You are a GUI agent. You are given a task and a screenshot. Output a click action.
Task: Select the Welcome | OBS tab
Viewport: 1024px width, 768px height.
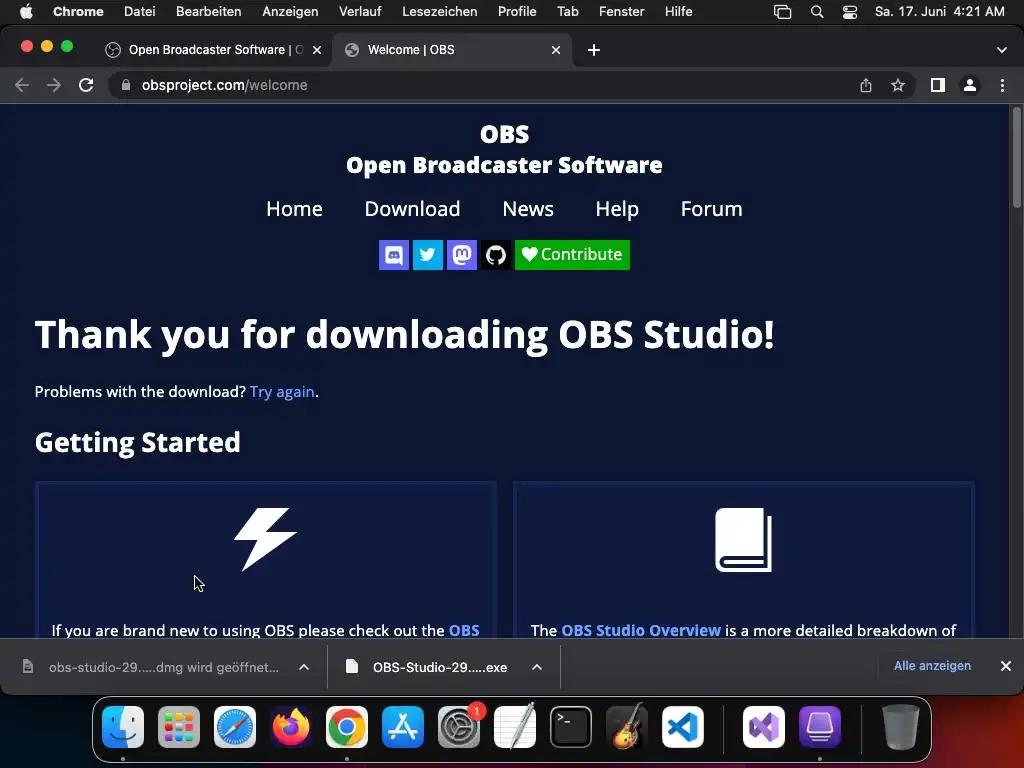click(453, 50)
